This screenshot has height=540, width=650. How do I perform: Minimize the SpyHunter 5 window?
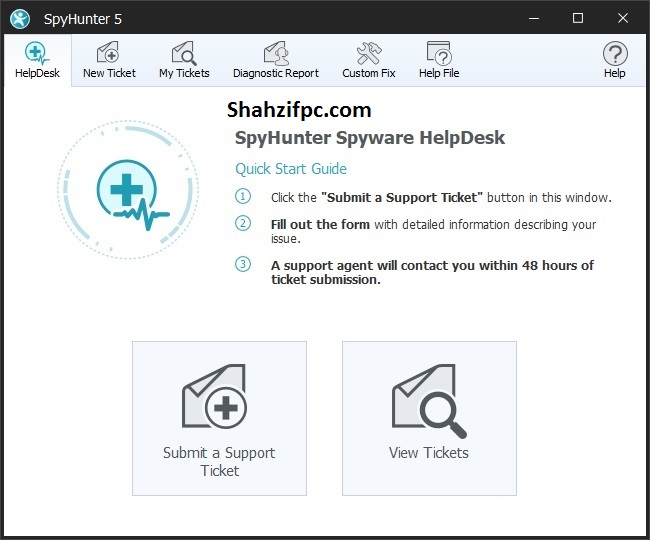coord(531,18)
